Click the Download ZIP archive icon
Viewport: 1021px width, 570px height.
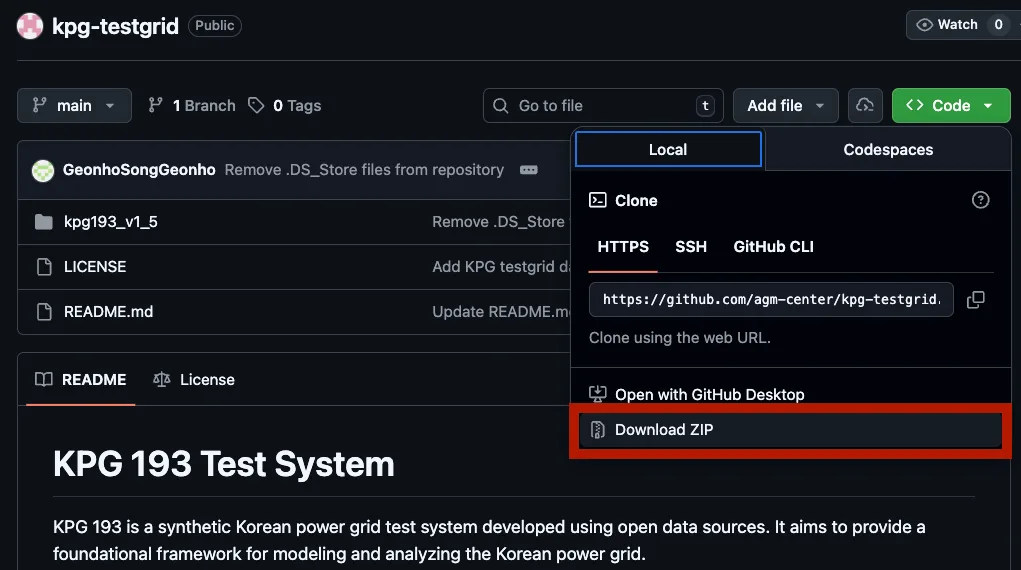coord(598,429)
